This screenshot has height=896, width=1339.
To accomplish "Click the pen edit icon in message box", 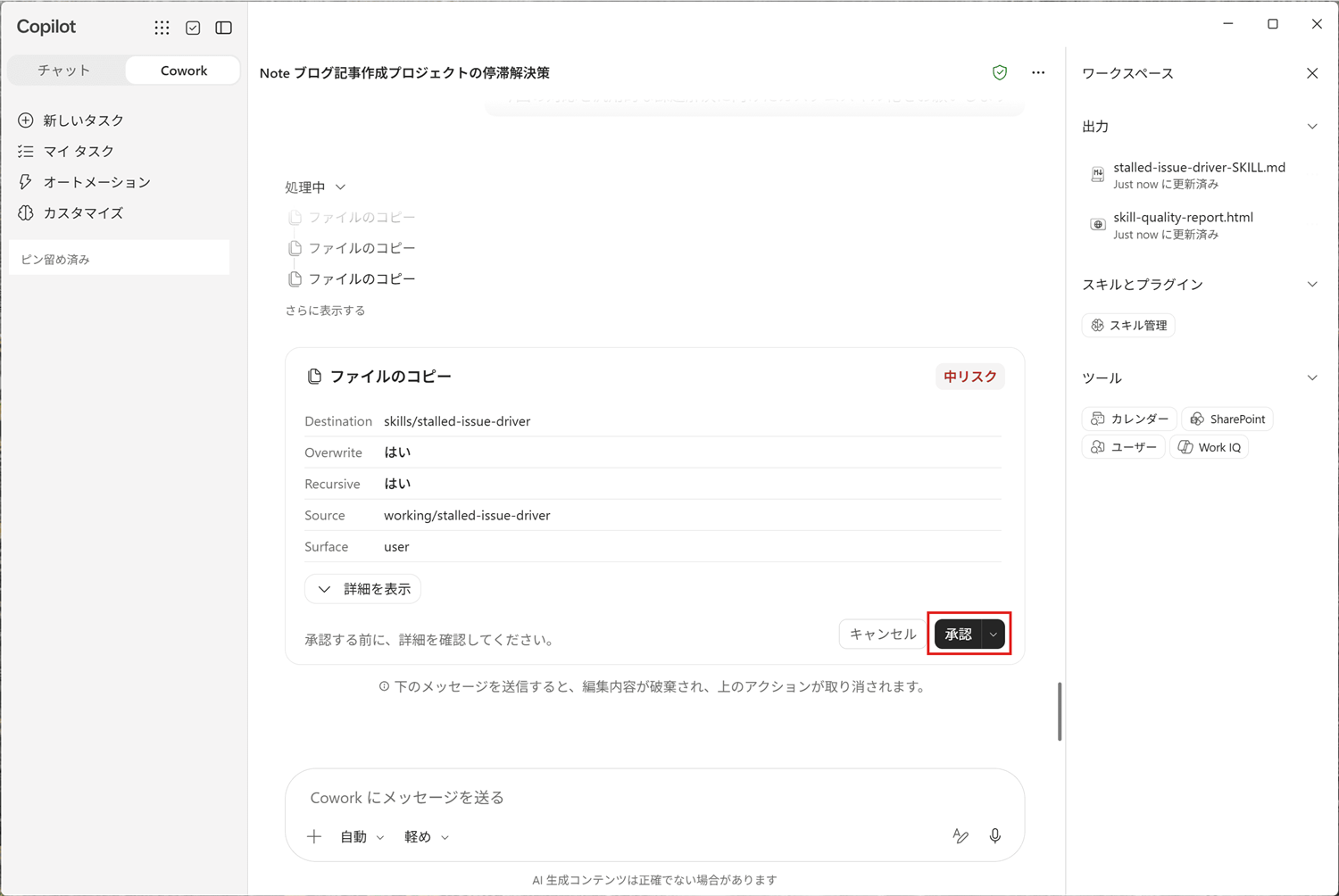I will [961, 836].
